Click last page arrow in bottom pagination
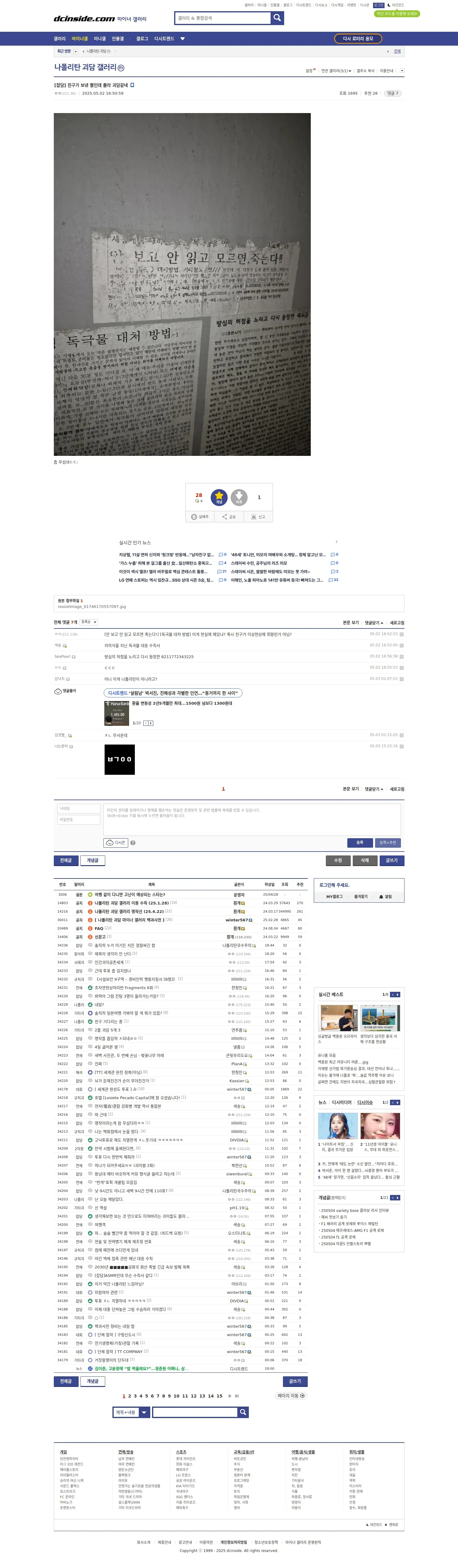This screenshot has height=1568, width=458. pos(237,1396)
